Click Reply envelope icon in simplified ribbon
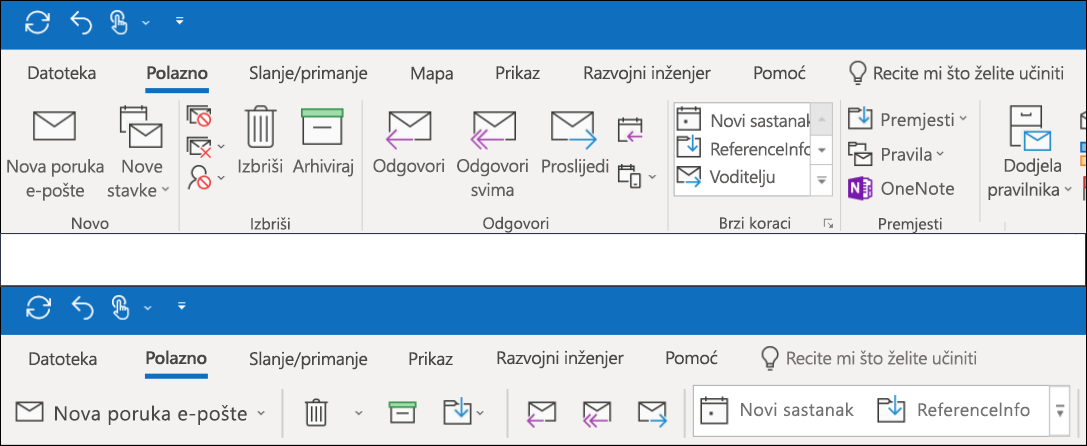This screenshot has width=1087, height=446. click(541, 413)
